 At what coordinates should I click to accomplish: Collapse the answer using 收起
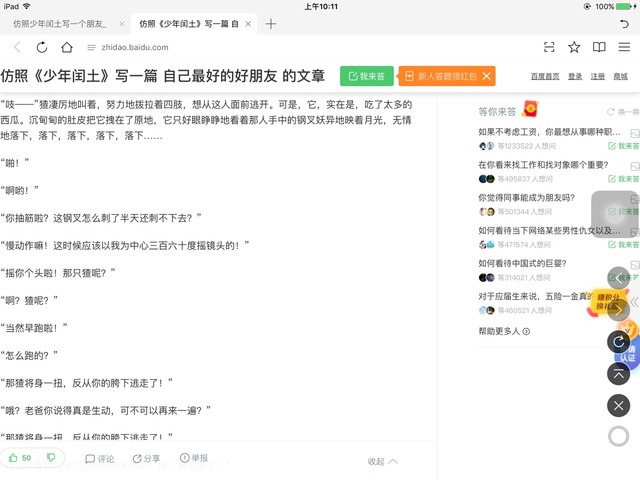[x=382, y=461]
